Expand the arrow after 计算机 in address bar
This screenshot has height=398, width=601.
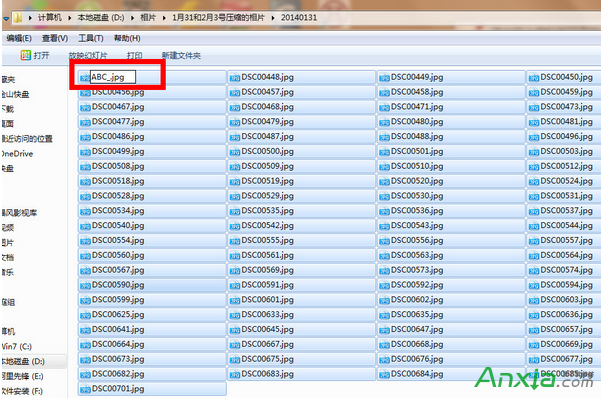pyautogui.click(x=70, y=18)
